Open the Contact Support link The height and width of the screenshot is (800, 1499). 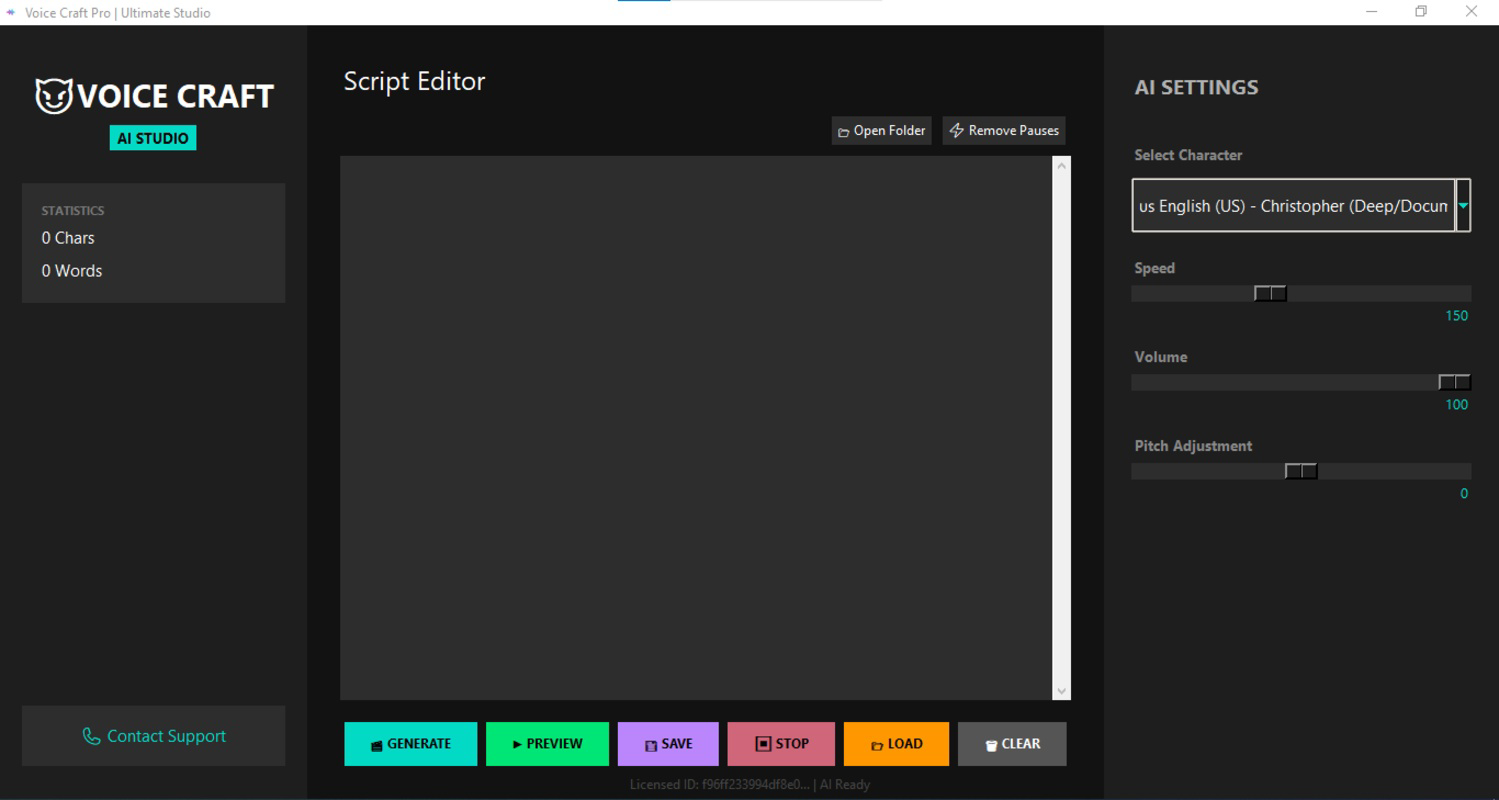click(153, 736)
